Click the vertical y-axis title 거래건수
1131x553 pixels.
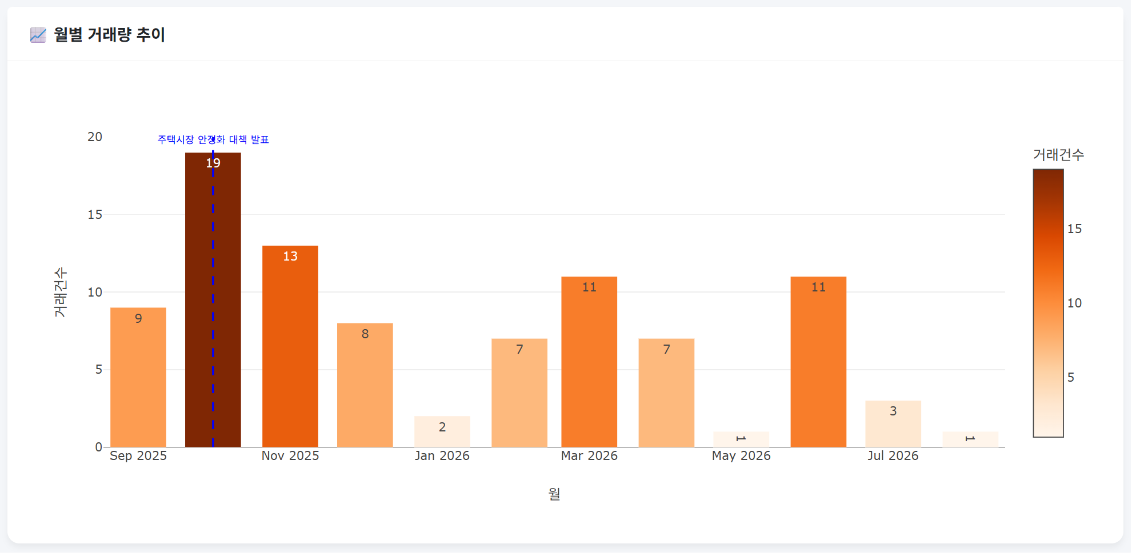[61, 292]
